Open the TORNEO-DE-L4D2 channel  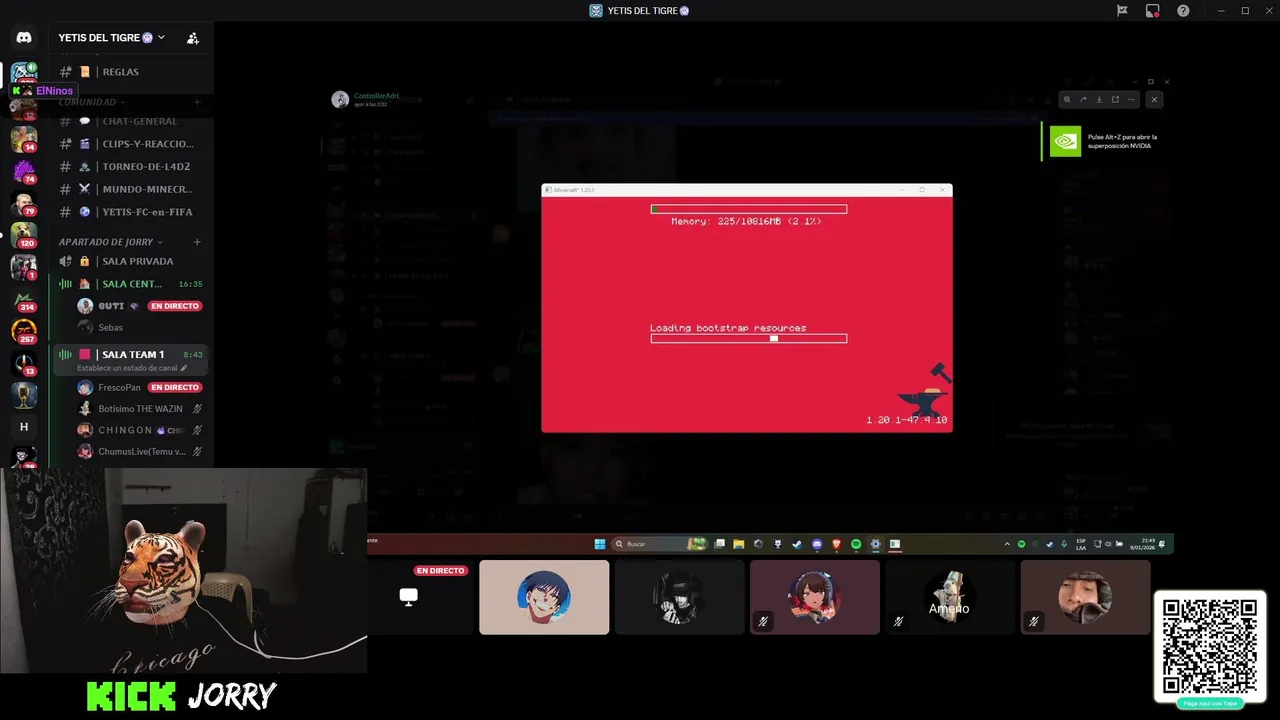[x=130, y=167]
